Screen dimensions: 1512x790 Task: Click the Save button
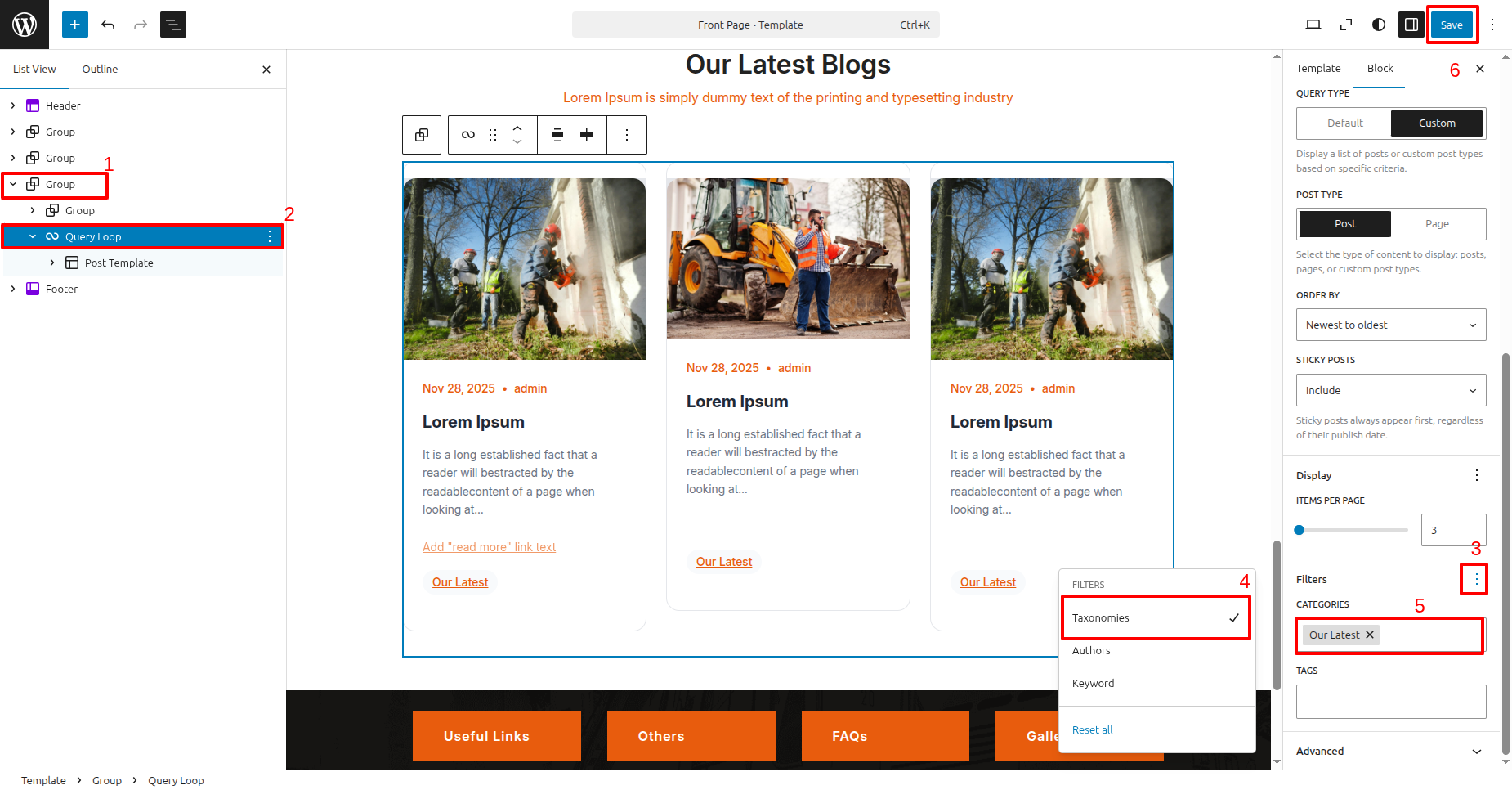point(1452,25)
